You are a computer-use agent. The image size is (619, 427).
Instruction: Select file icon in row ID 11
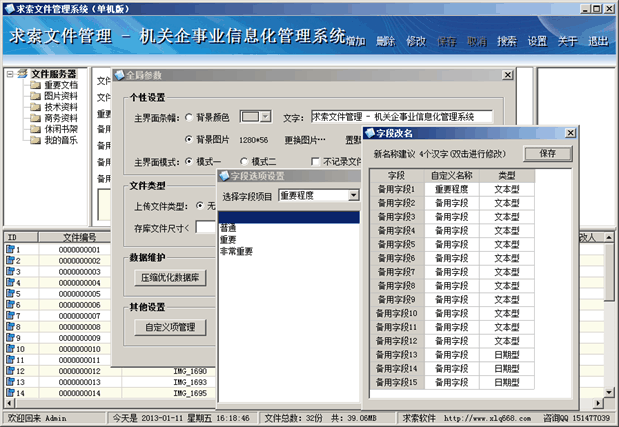click(x=10, y=360)
